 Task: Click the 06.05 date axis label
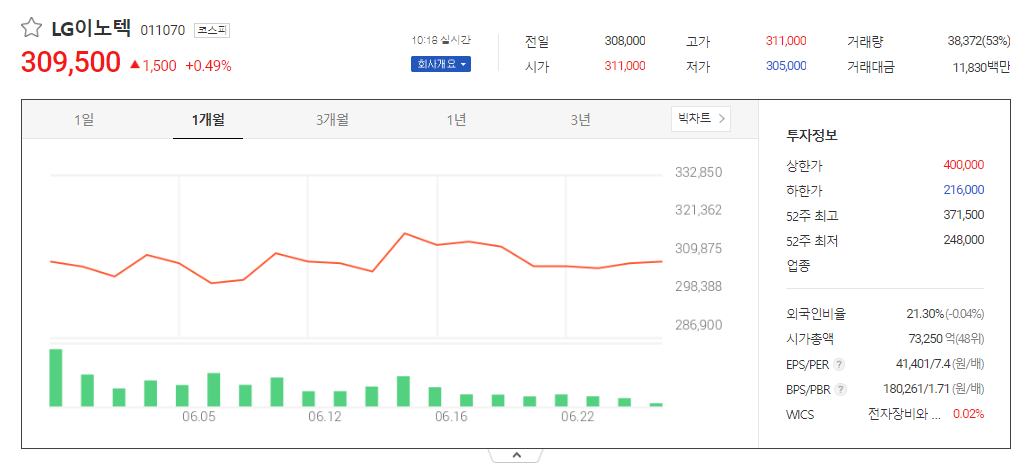tap(198, 418)
